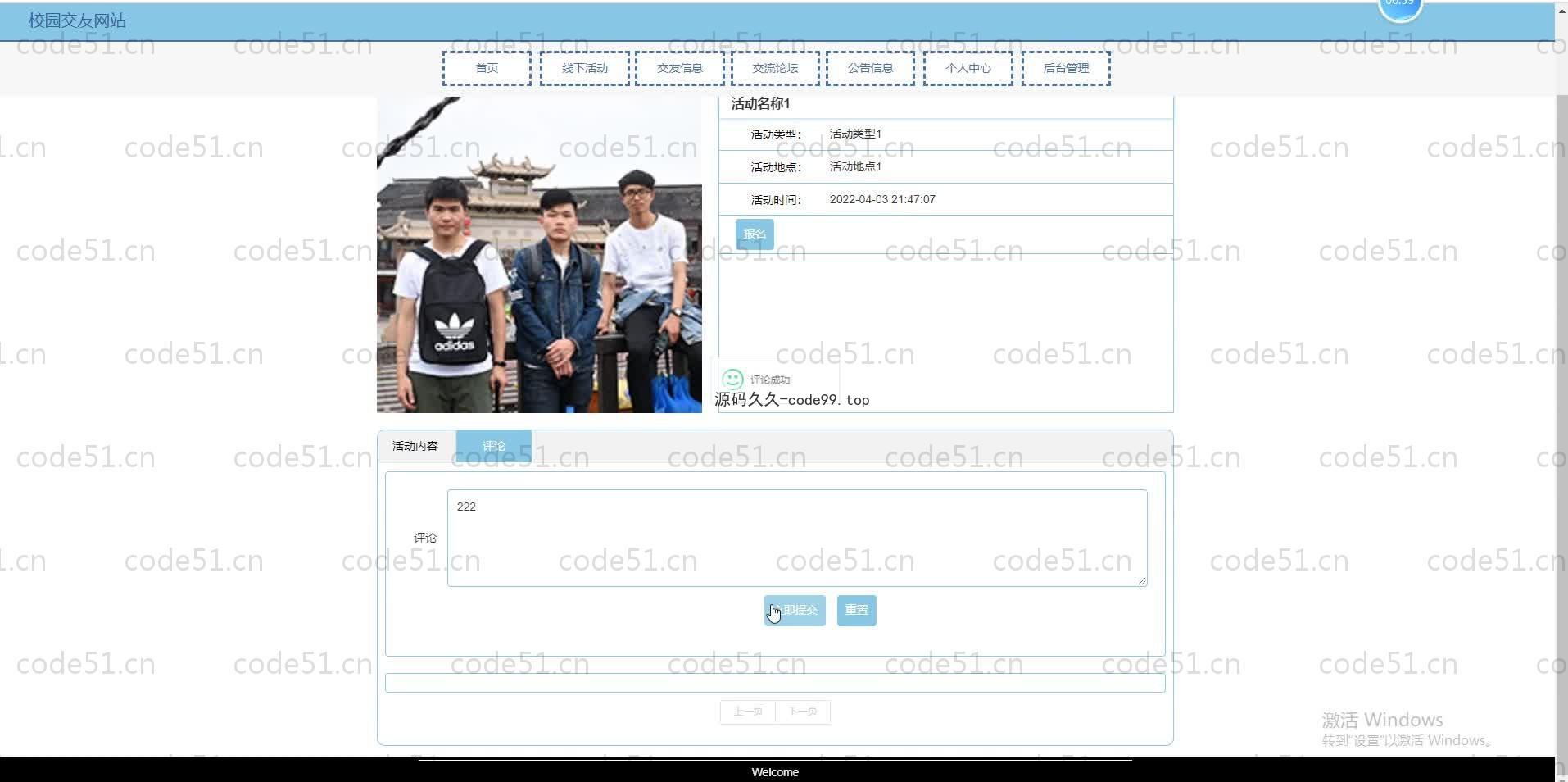Navigate to 交流论坛

tap(775, 69)
